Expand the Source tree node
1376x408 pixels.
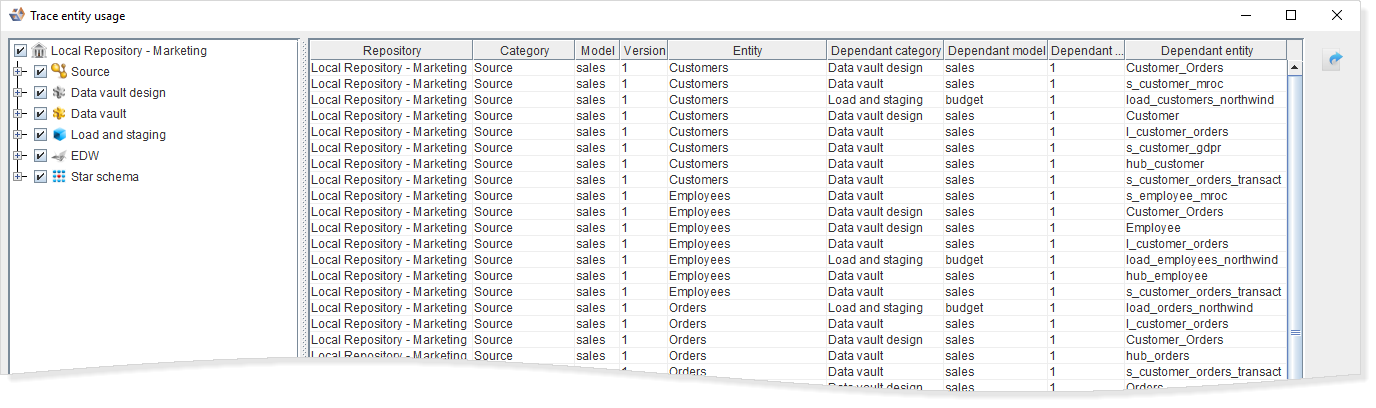pyautogui.click(x=18, y=72)
